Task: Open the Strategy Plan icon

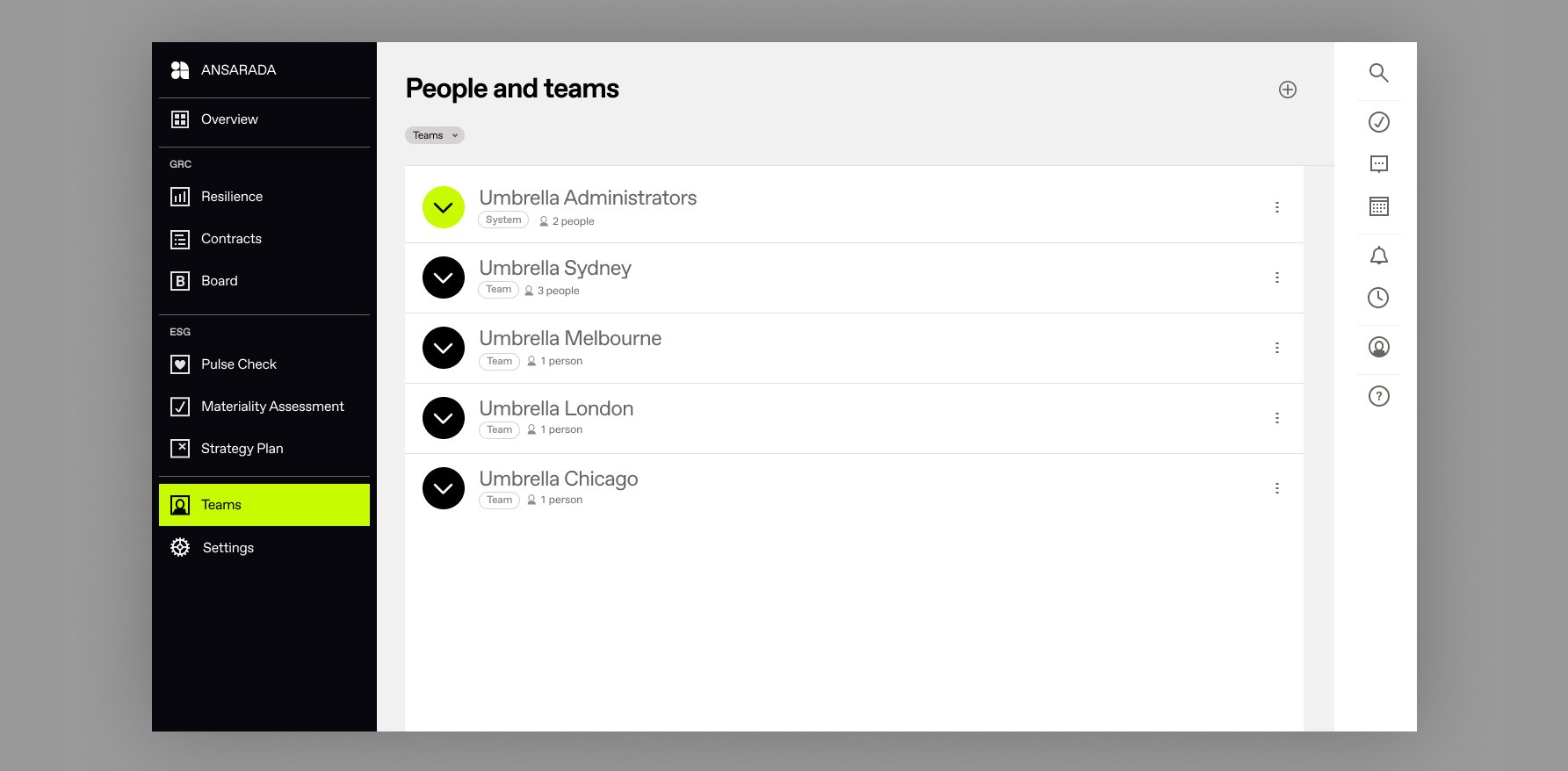Action: point(180,449)
